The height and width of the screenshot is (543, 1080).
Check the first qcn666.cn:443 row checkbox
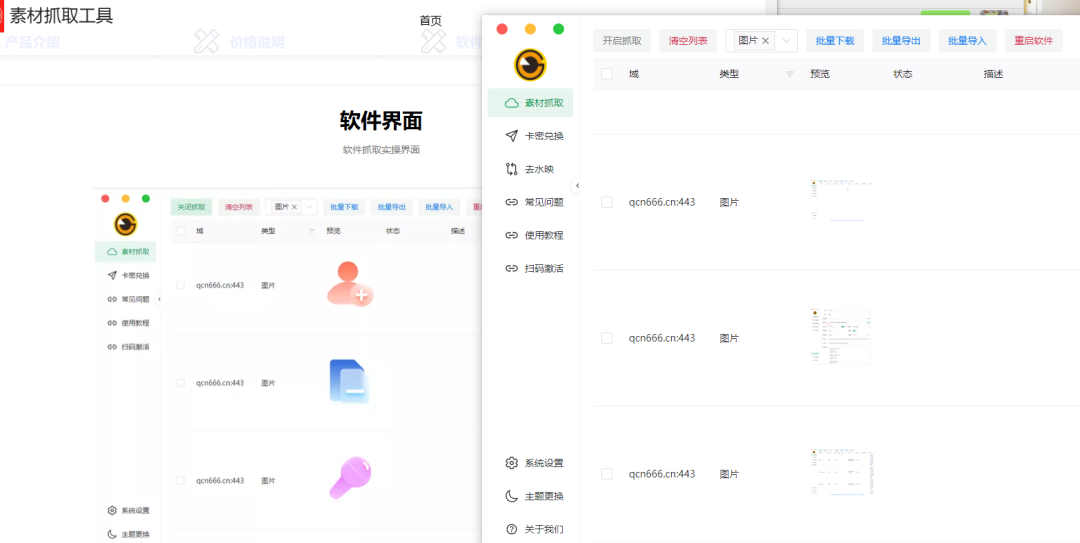pyautogui.click(x=607, y=202)
